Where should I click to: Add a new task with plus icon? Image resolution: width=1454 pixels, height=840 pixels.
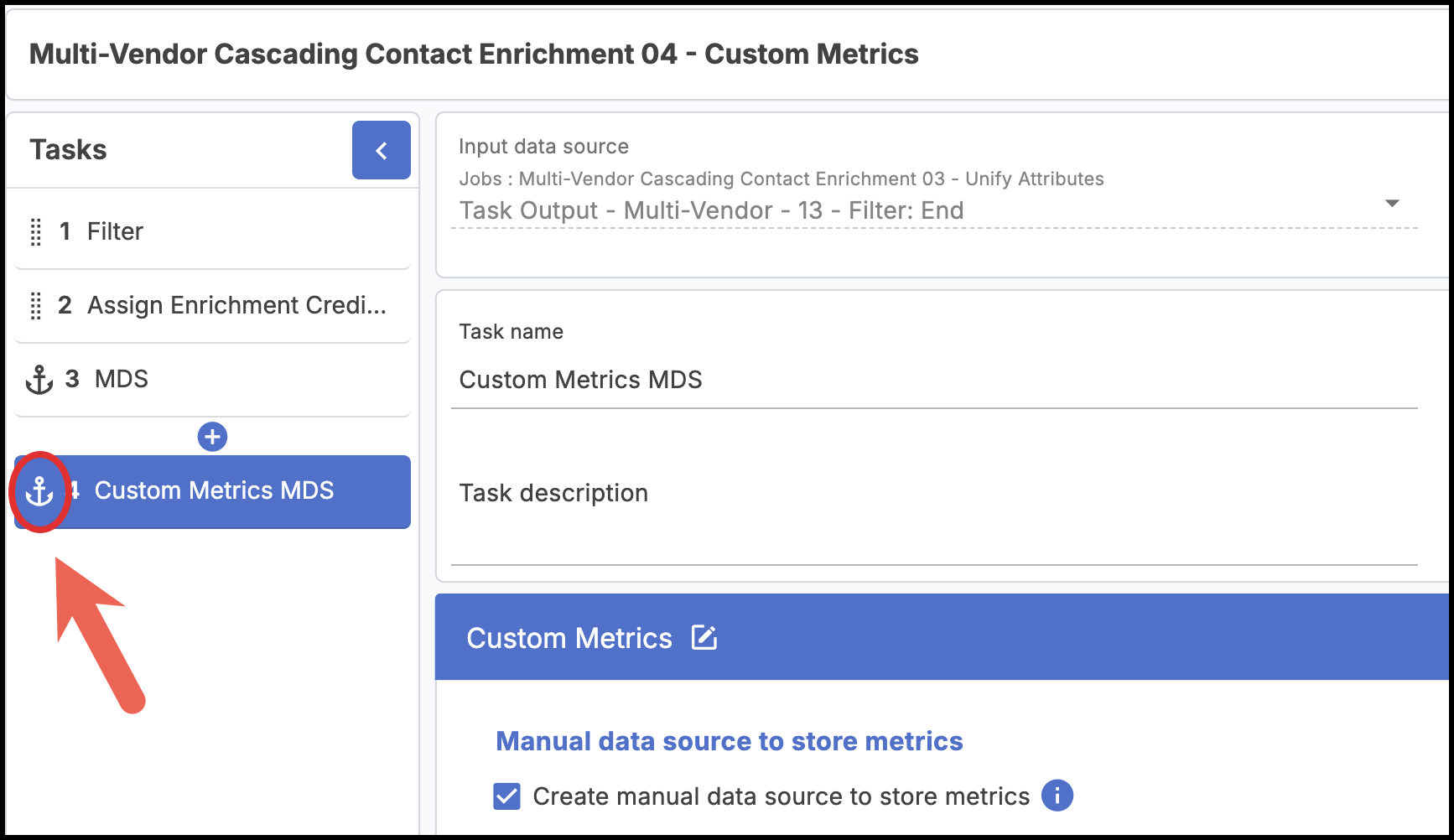(212, 437)
